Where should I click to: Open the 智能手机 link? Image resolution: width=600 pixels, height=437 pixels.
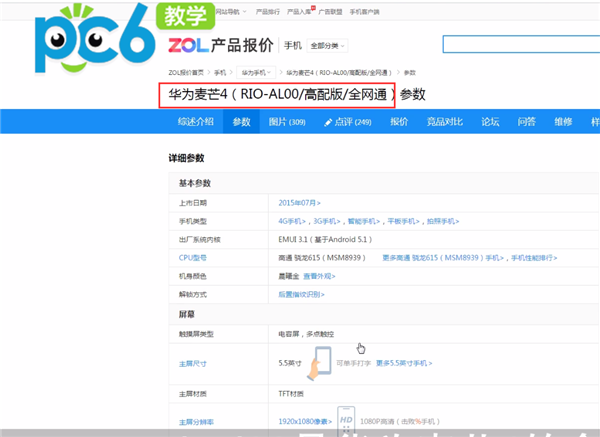click(x=364, y=222)
